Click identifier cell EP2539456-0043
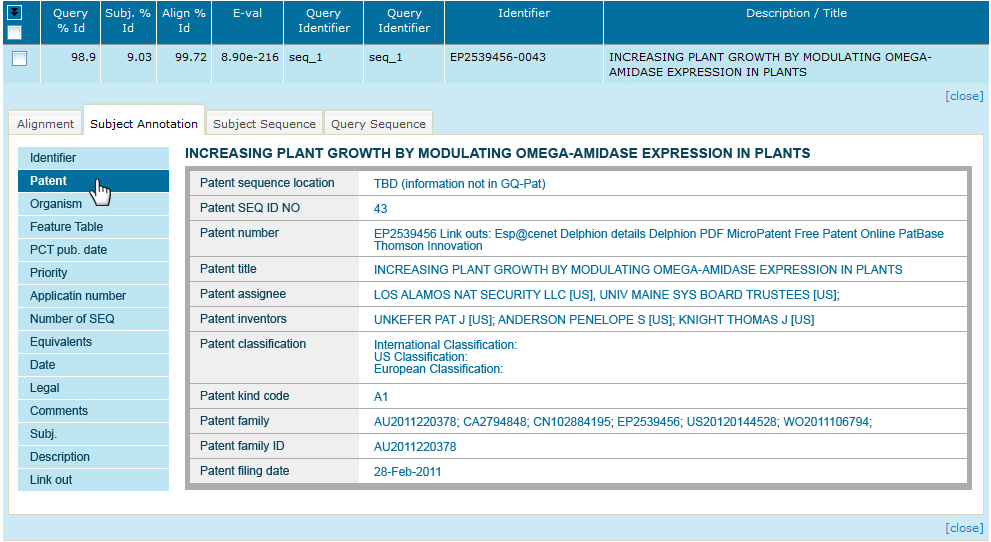Screen dimensions: 991x542 click(x=498, y=57)
